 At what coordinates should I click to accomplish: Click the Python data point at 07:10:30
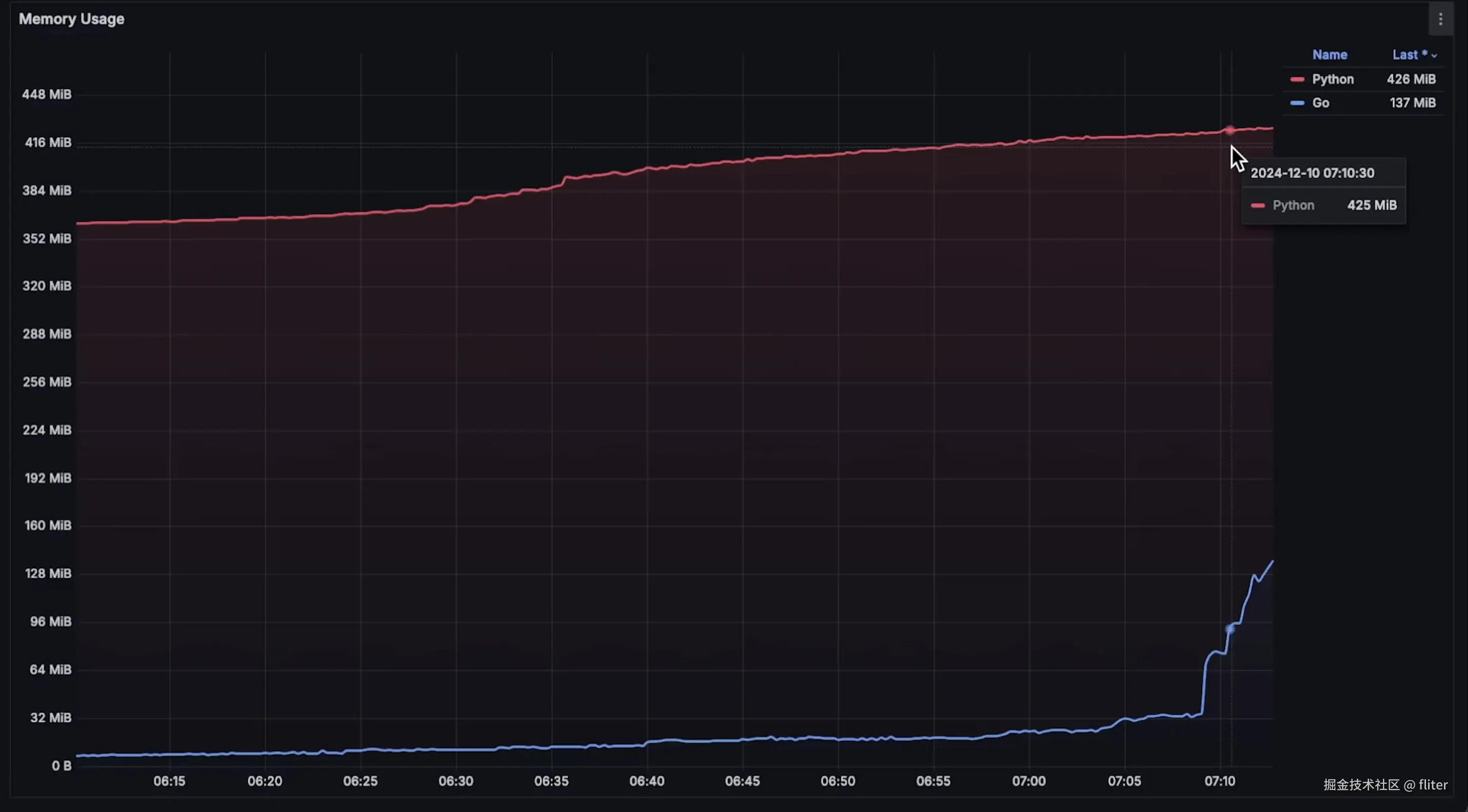coord(1230,131)
